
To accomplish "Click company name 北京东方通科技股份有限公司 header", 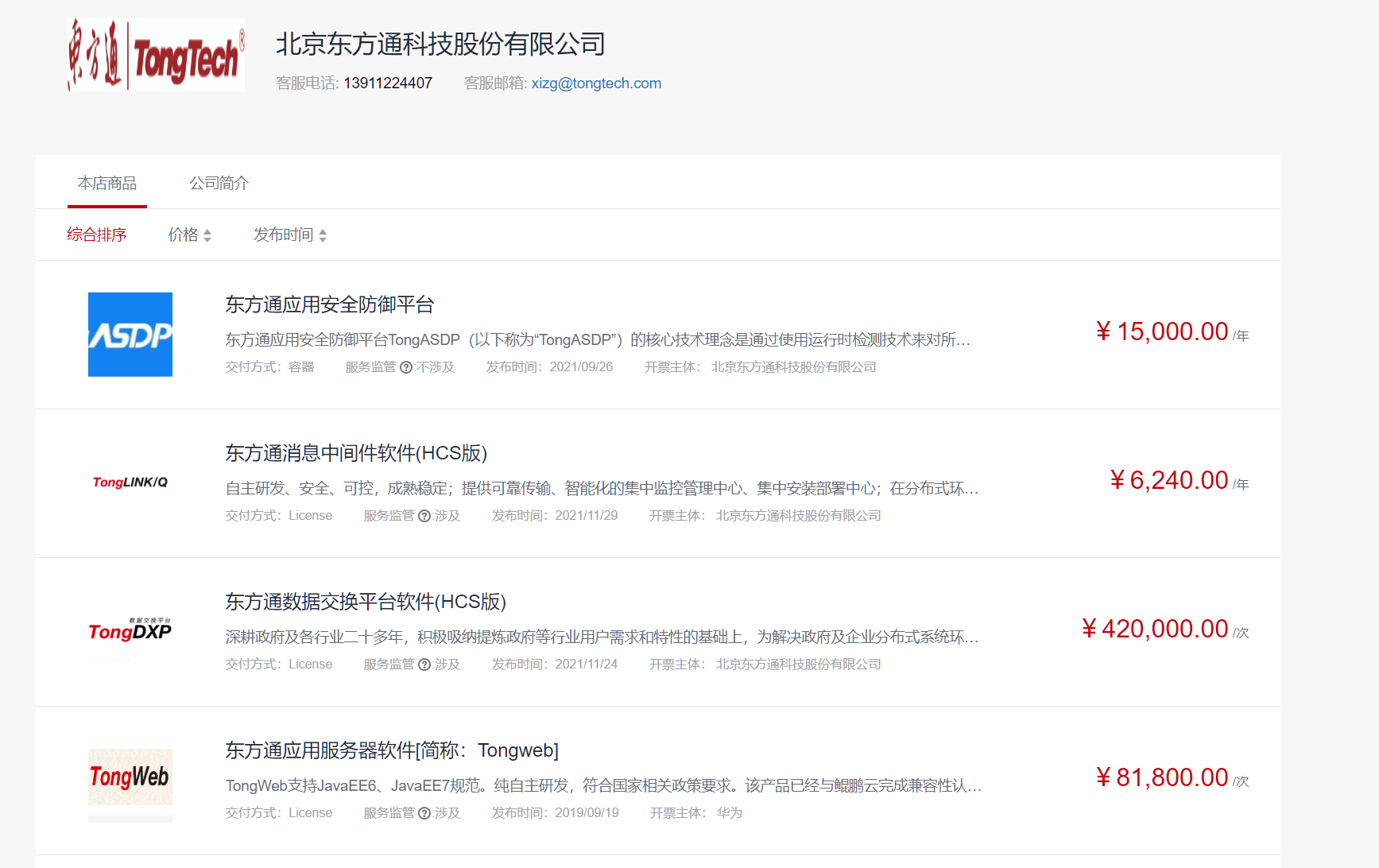I will click(441, 44).
